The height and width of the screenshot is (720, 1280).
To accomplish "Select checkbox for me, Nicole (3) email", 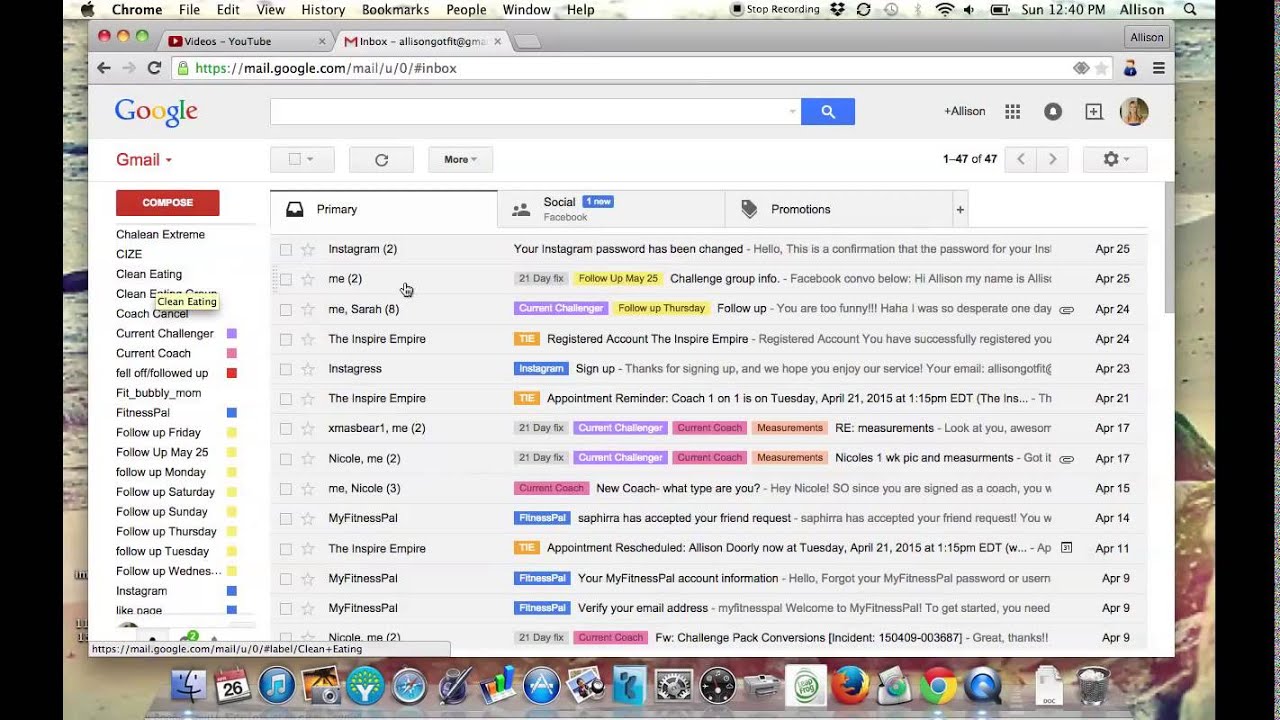I will 286,488.
